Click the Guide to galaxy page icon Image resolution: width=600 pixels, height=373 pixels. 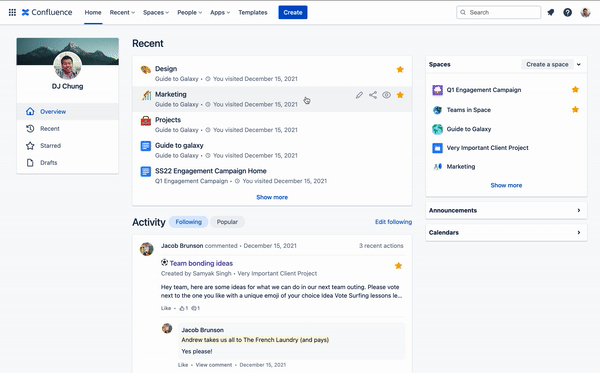146,146
